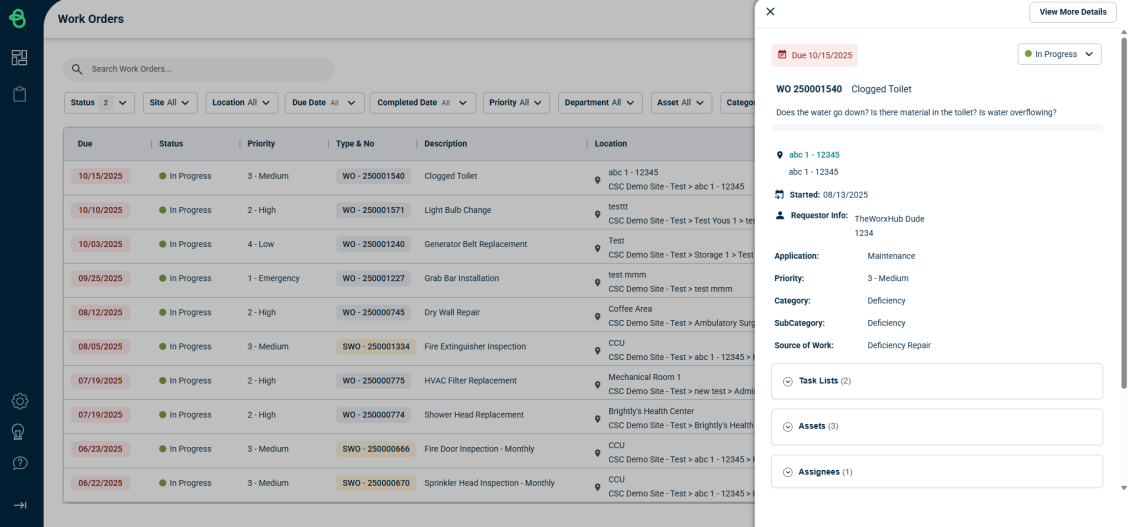
Task: Click location pin icon in Light Bulb Change row
Action: (x=597, y=214)
